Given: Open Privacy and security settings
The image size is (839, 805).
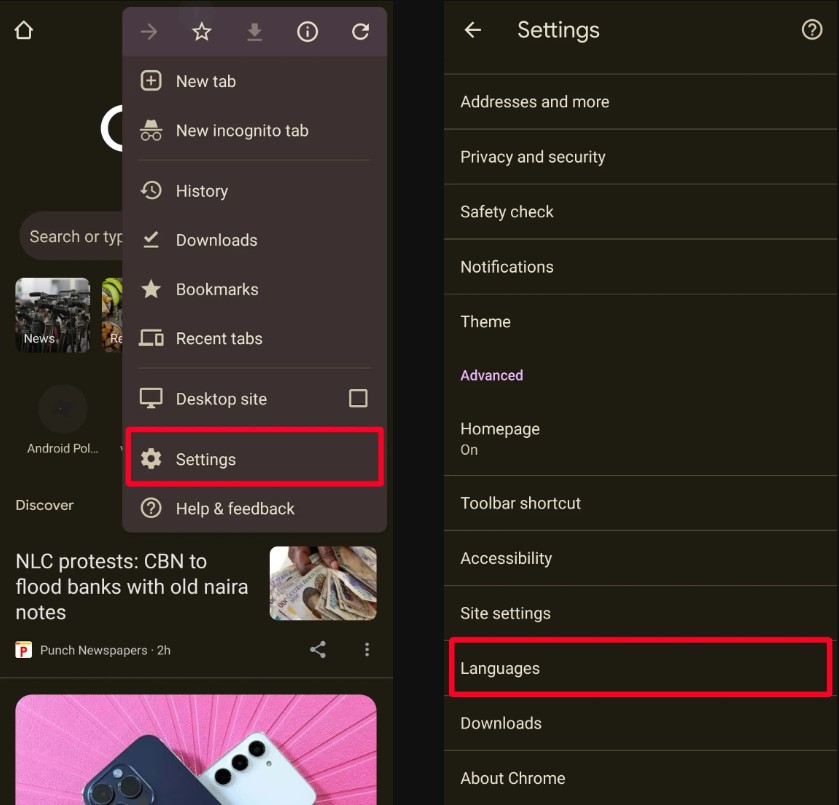Looking at the screenshot, I should (532, 157).
